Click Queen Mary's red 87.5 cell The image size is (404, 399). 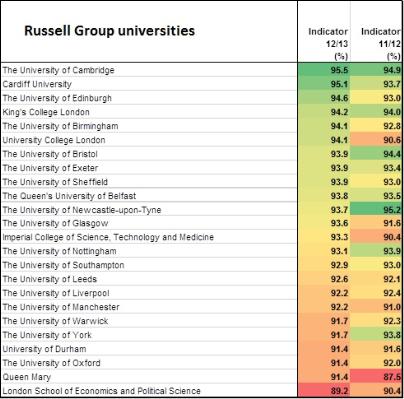coord(376,377)
